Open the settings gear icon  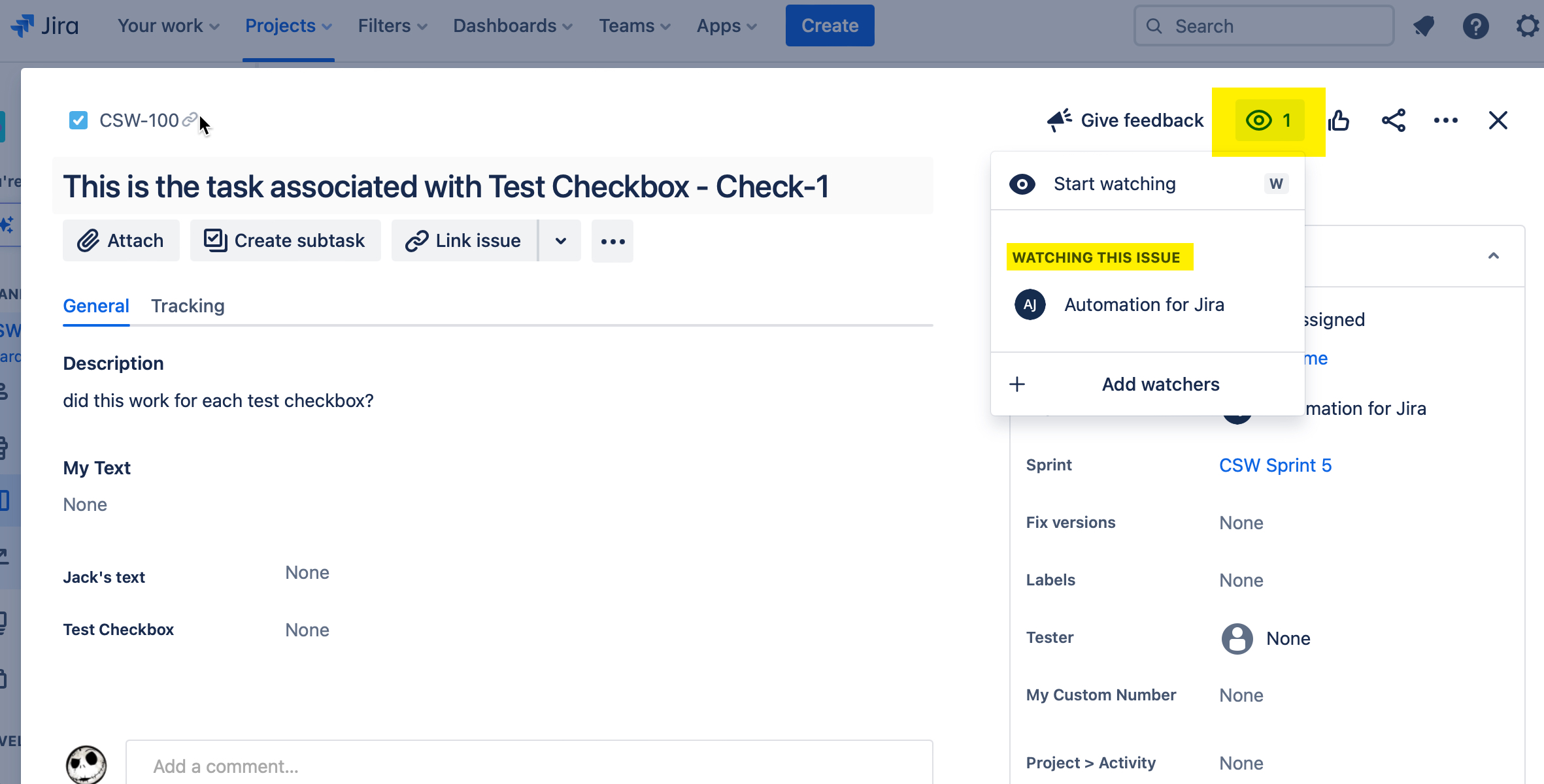(x=1528, y=26)
